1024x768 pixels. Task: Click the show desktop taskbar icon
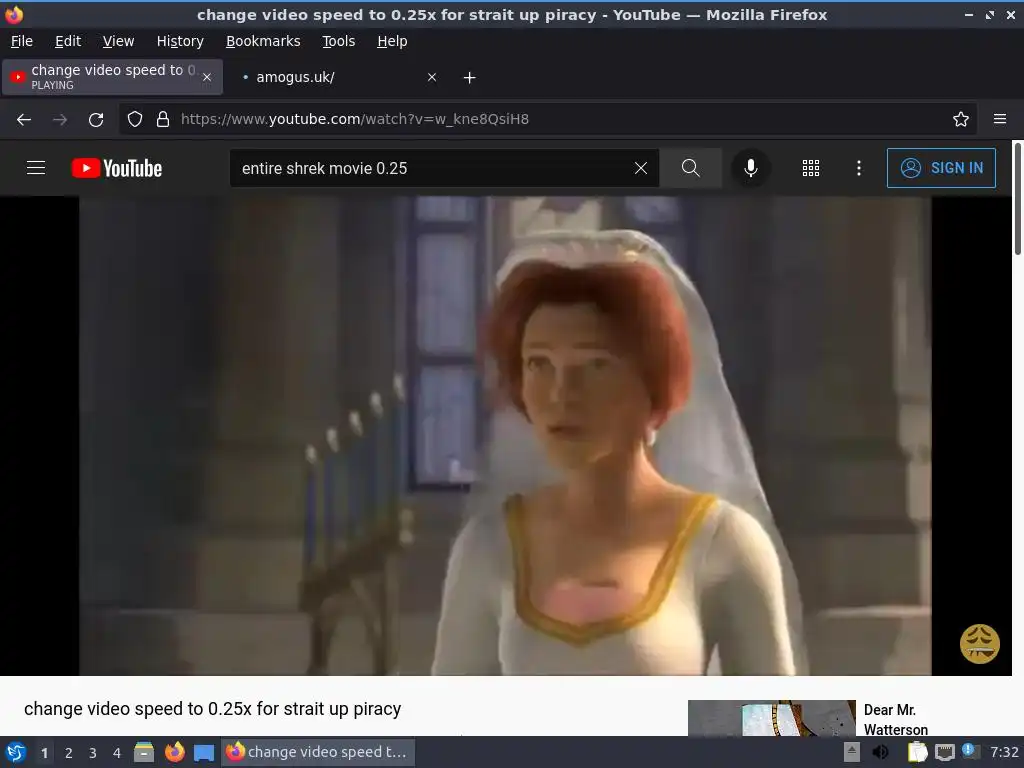tap(204, 753)
